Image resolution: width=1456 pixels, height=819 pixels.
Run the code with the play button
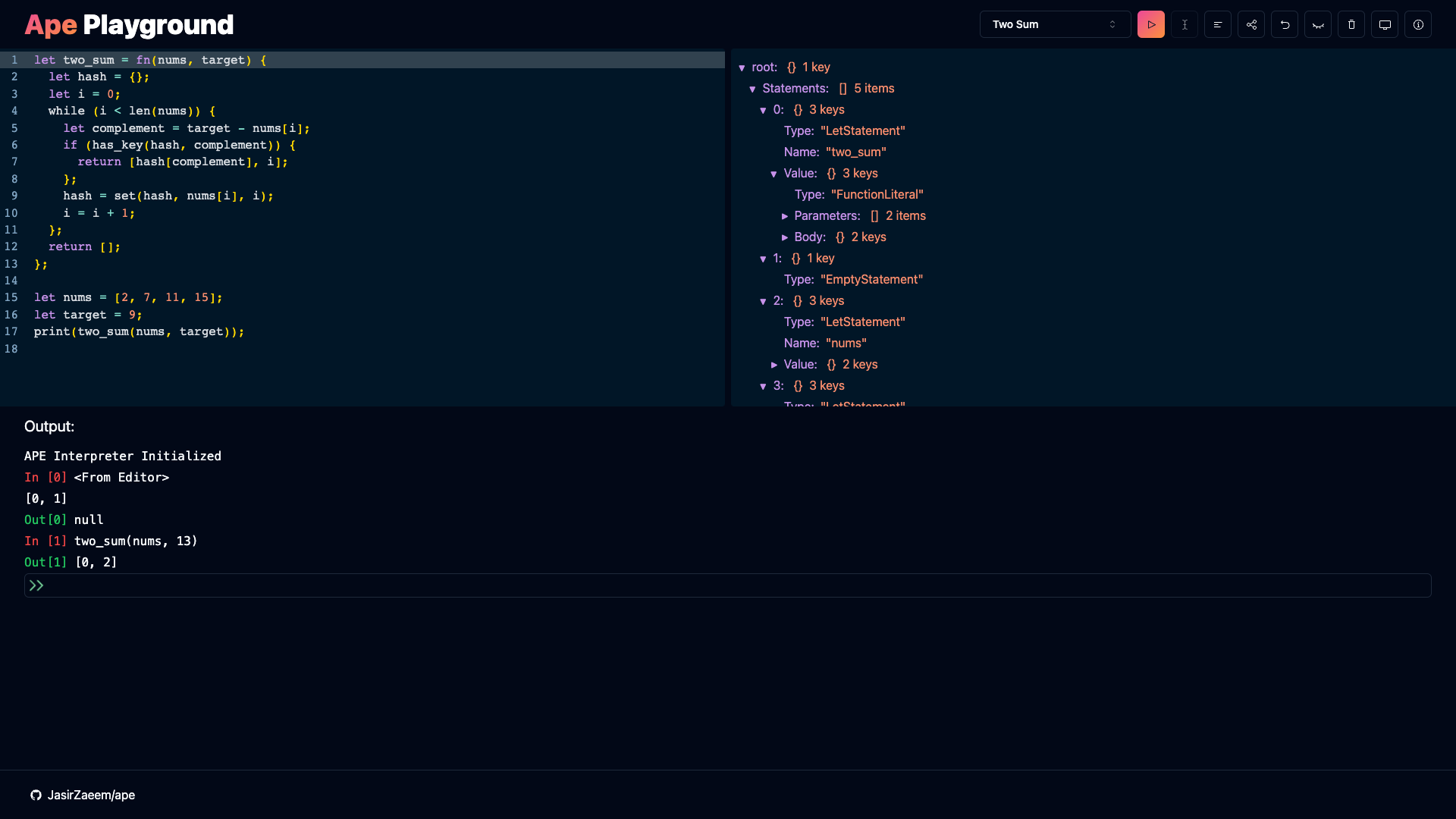1150,24
